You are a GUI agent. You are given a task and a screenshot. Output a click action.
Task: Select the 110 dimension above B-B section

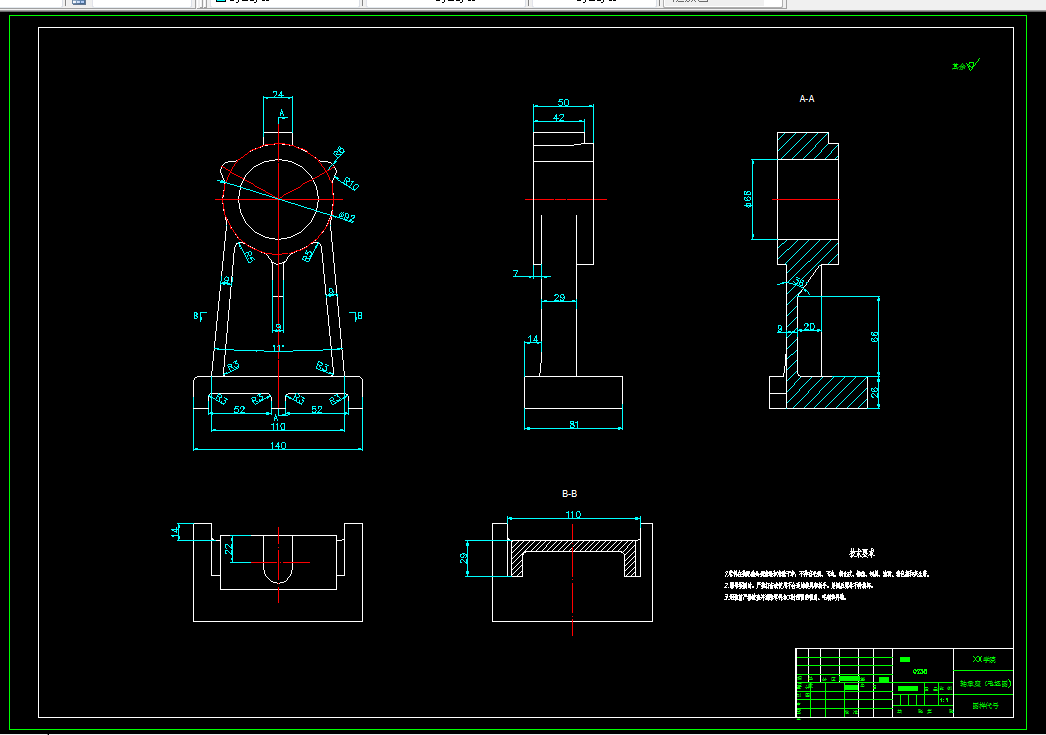(573, 514)
